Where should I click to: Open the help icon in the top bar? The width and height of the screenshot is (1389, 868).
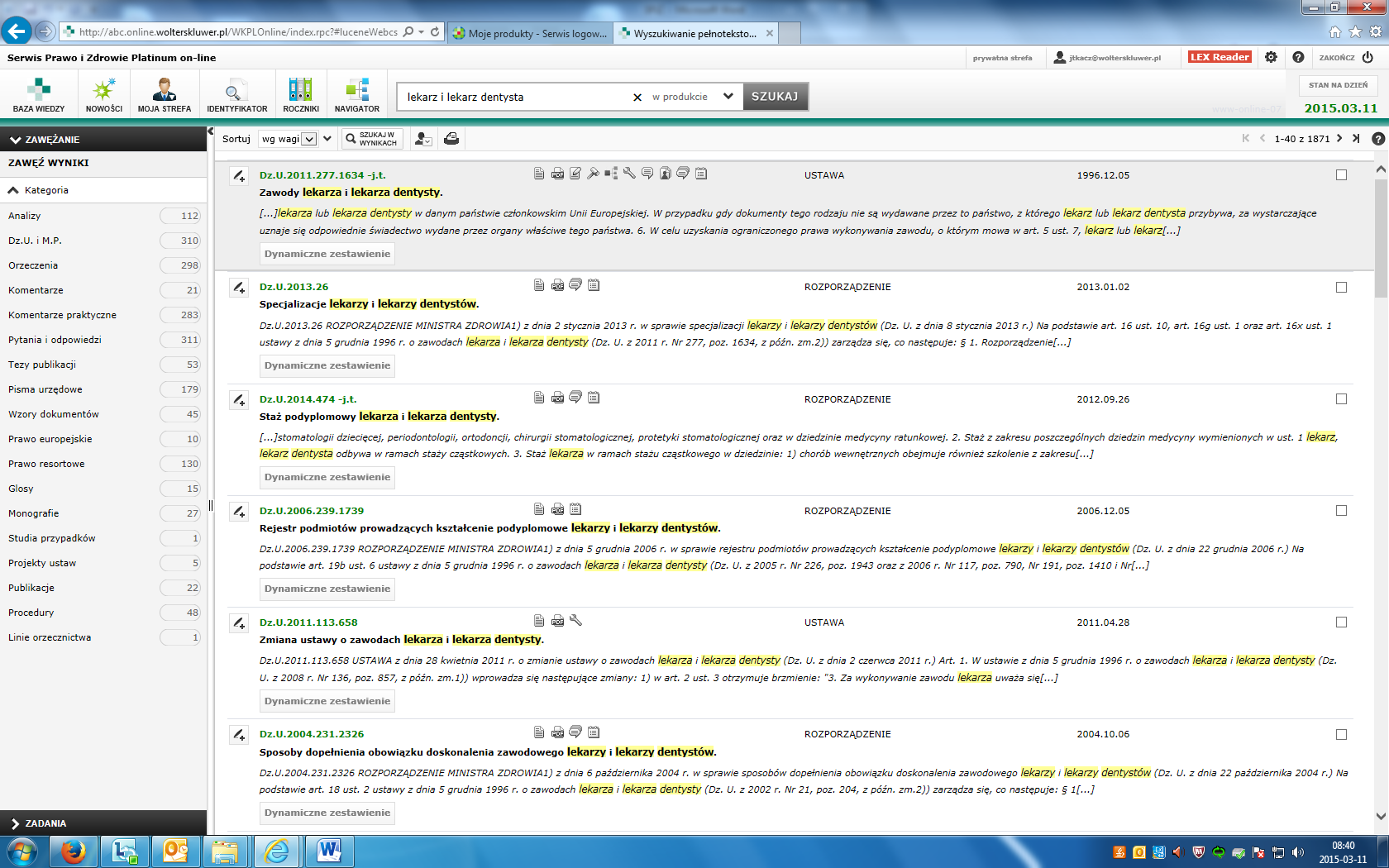1298,57
